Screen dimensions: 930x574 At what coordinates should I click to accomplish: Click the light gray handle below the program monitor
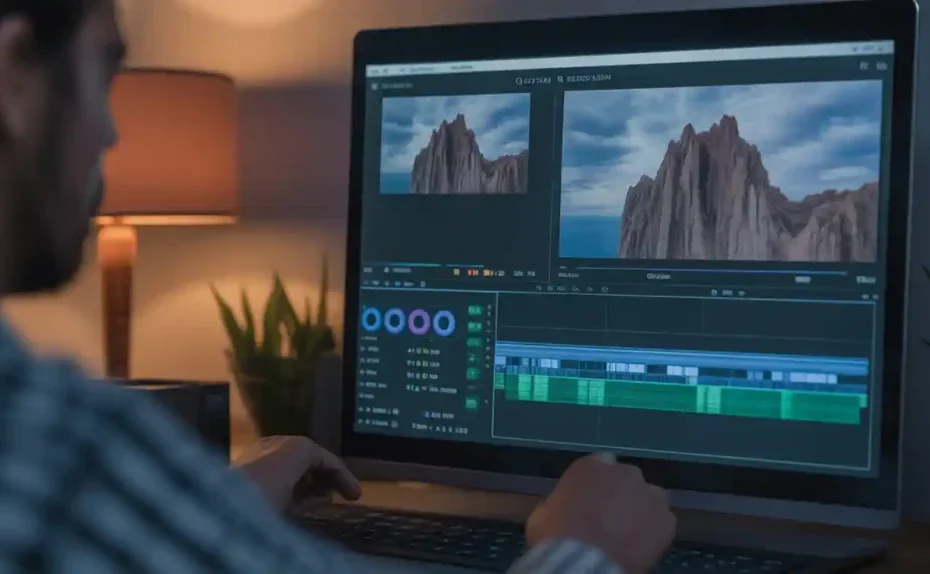pyautogui.click(x=802, y=279)
